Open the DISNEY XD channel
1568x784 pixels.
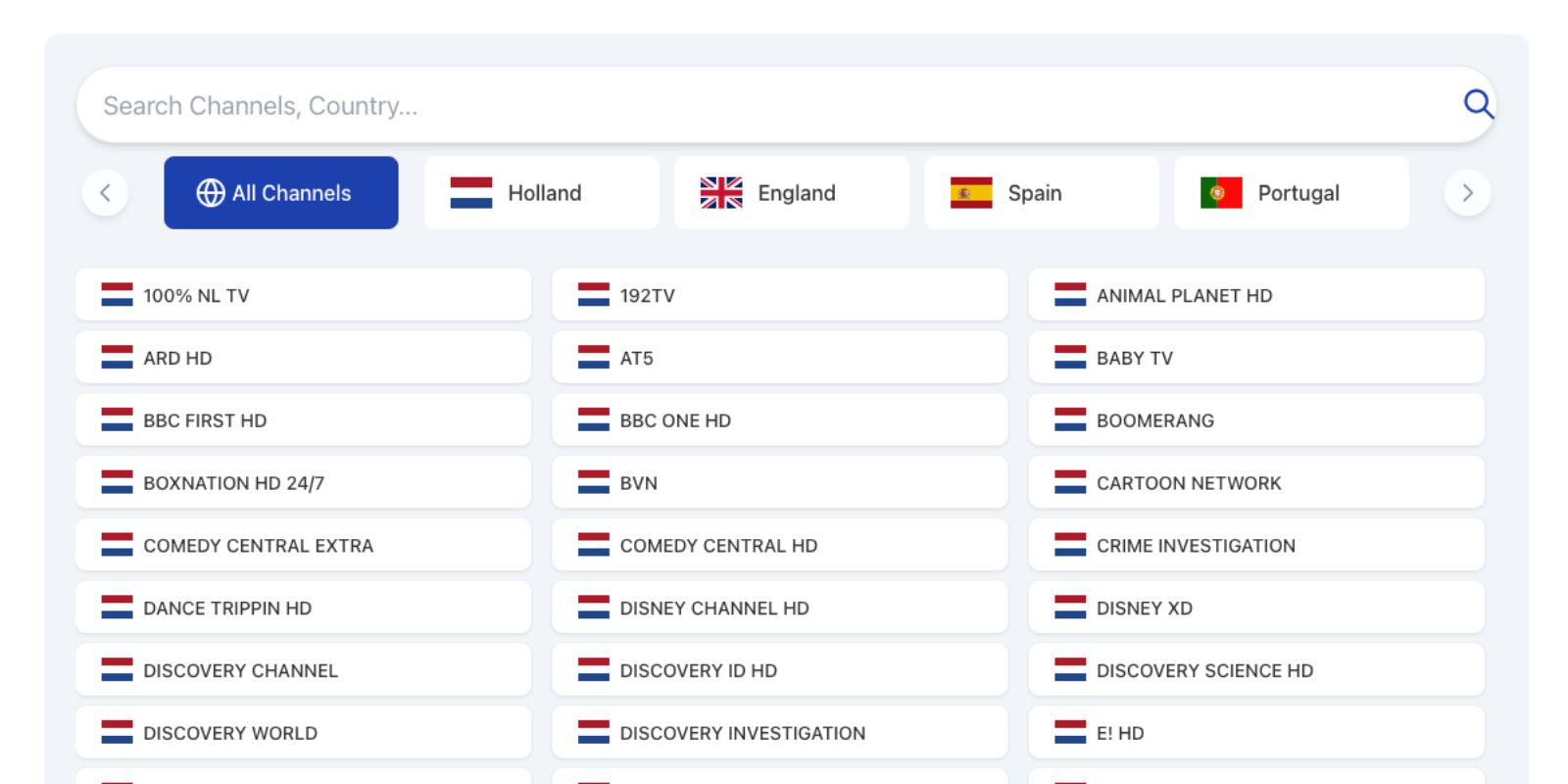(x=1256, y=609)
